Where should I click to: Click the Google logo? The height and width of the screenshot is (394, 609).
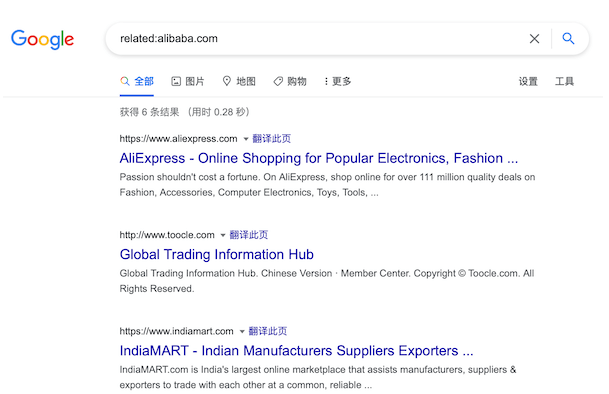point(42,39)
